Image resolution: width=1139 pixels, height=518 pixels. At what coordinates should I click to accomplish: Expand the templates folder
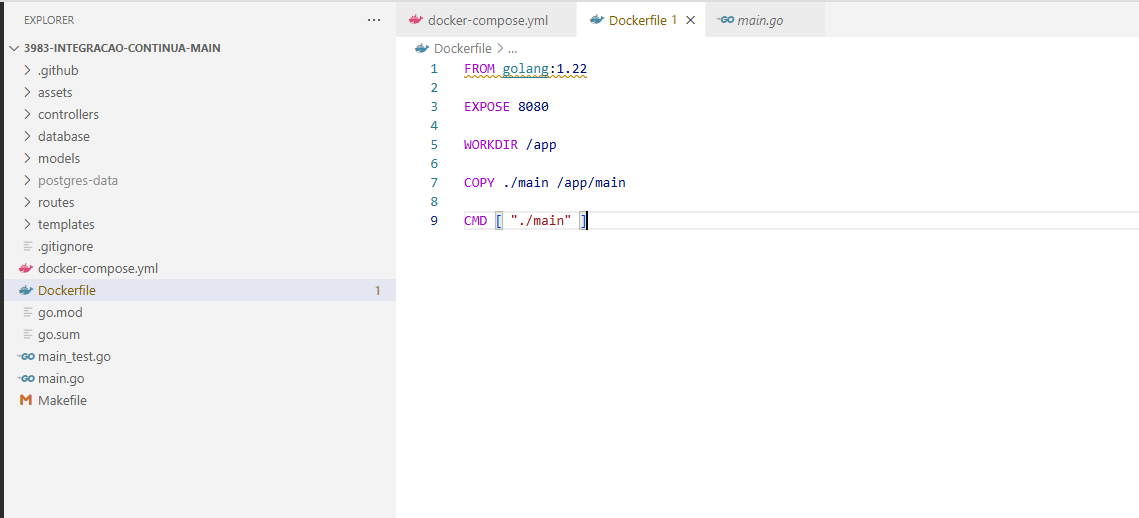pos(28,224)
